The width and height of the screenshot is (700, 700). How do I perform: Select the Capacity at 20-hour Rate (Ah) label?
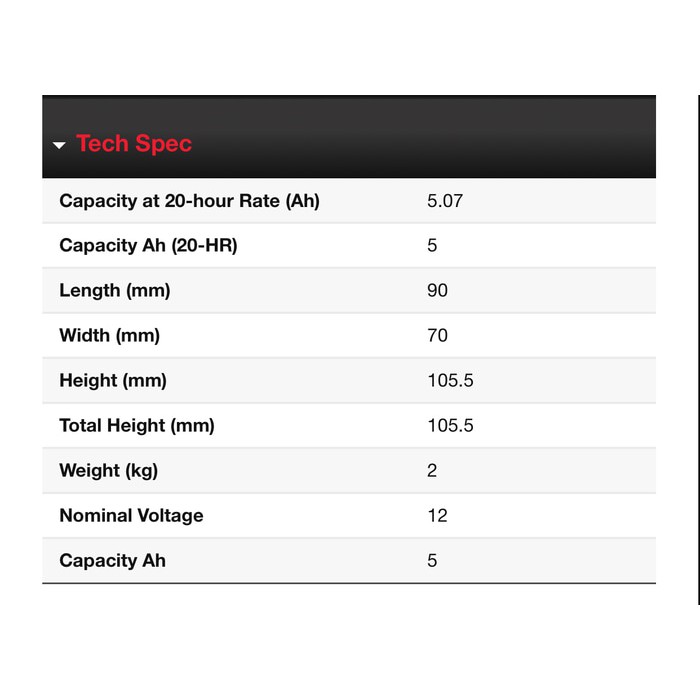[x=189, y=201]
